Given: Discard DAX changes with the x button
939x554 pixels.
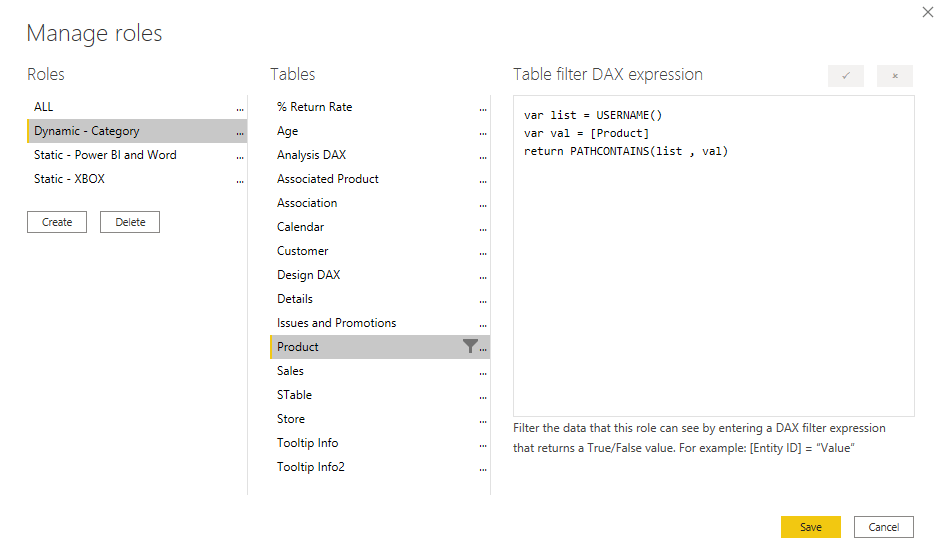Looking at the screenshot, I should pos(895,75).
